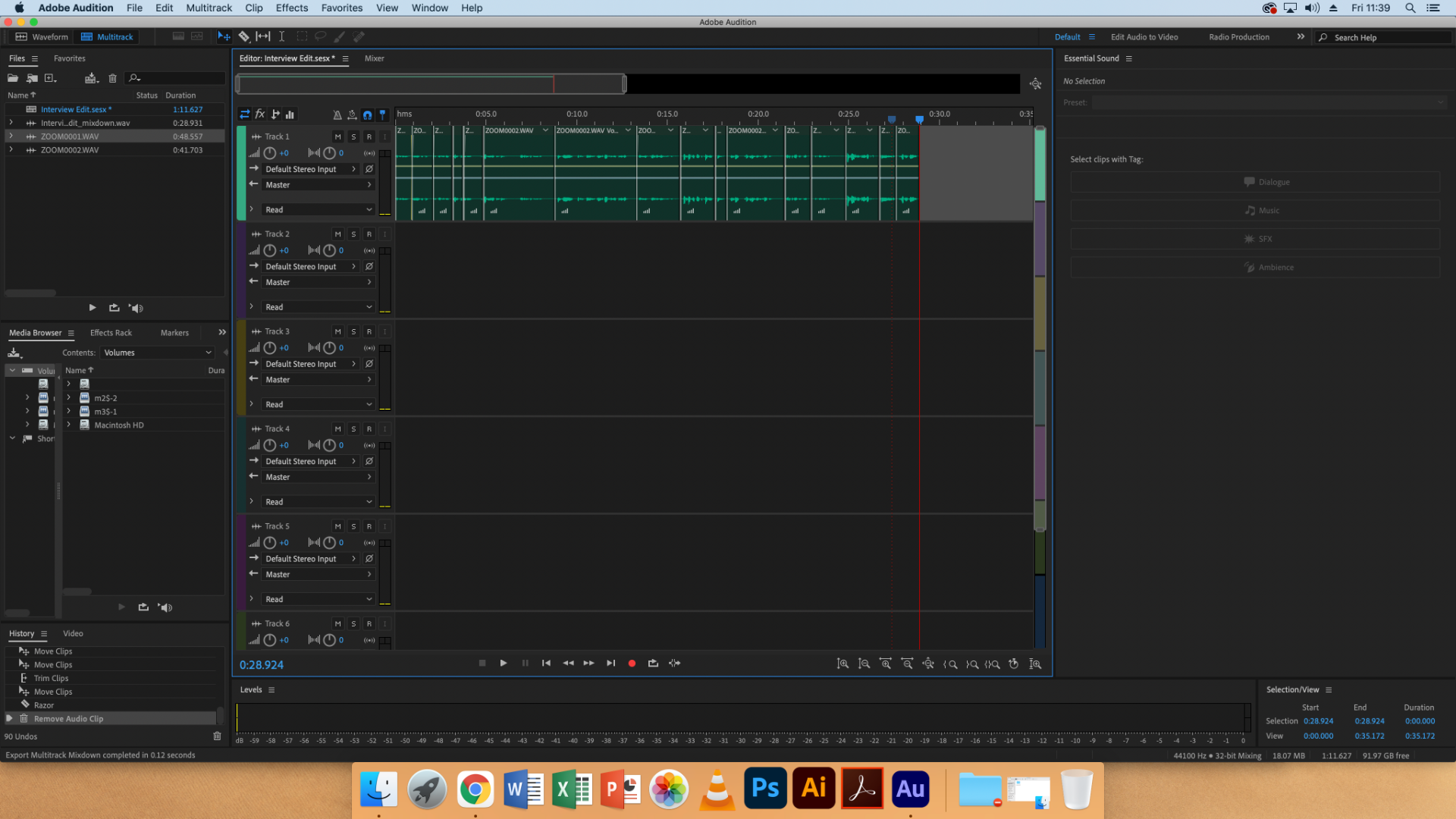Click Skip Selection transport icon
Image resolution: width=1456 pixels, height=819 pixels.
point(674,664)
